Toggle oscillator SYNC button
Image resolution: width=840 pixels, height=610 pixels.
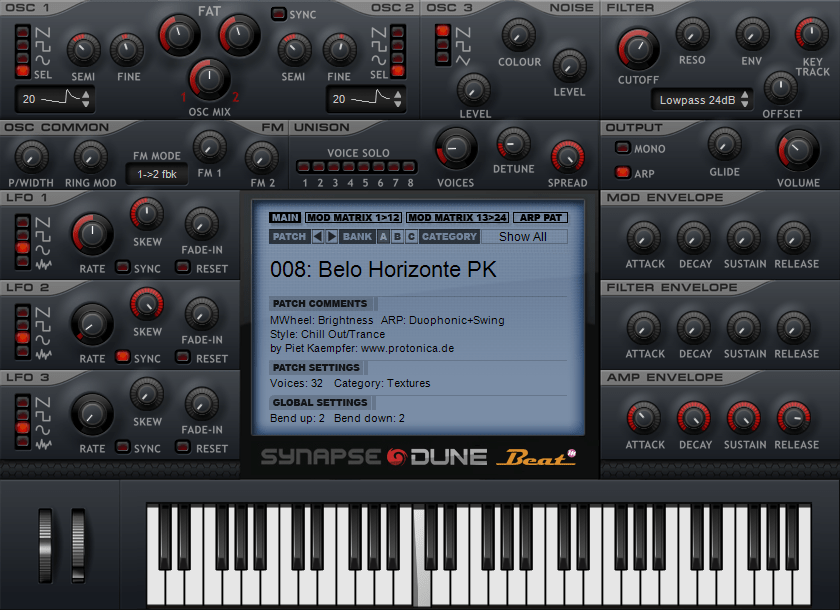pos(278,14)
